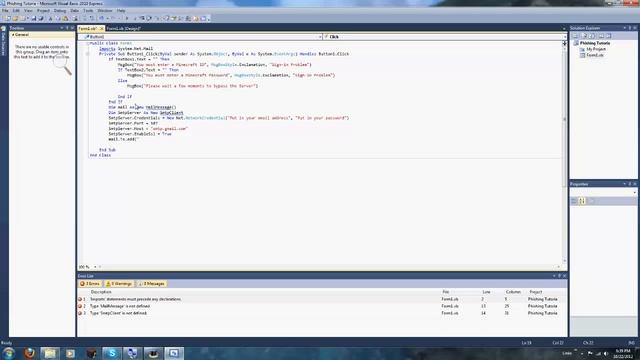Click the New Project toolbar icon
The height and width of the screenshot is (360, 640).
point(8,18)
